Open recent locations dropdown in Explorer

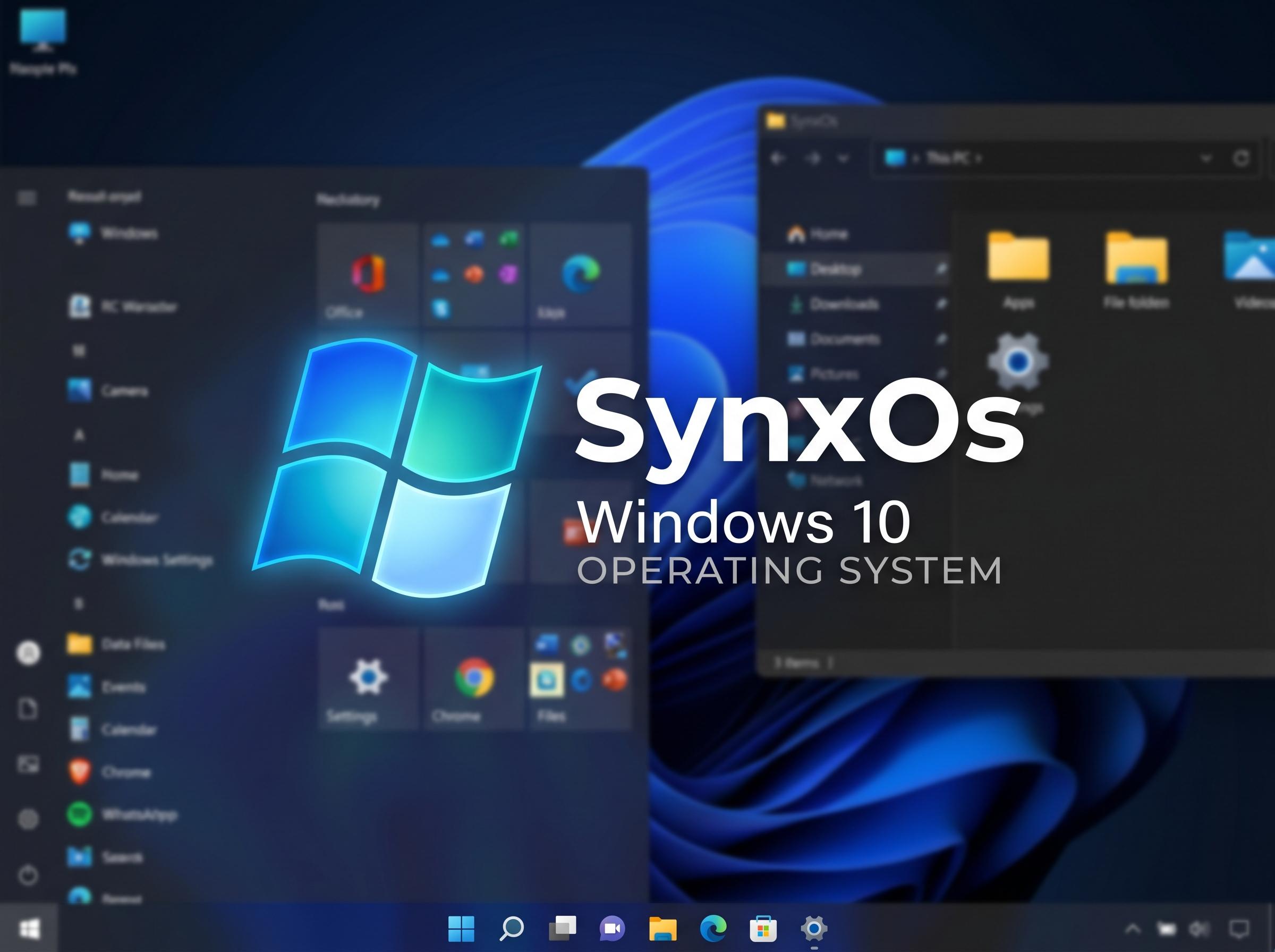(844, 158)
